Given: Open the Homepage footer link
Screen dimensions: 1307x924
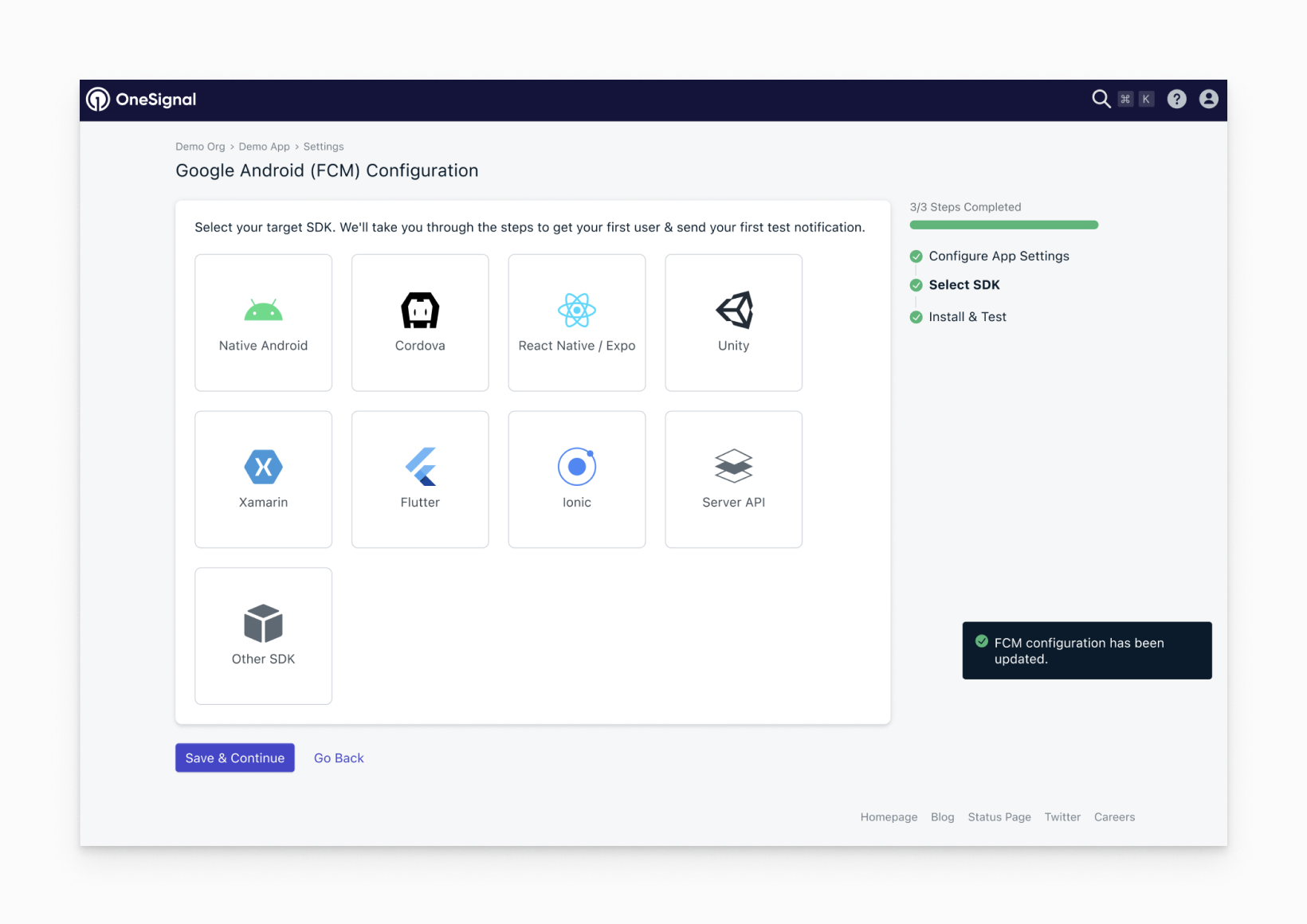Looking at the screenshot, I should [889, 817].
